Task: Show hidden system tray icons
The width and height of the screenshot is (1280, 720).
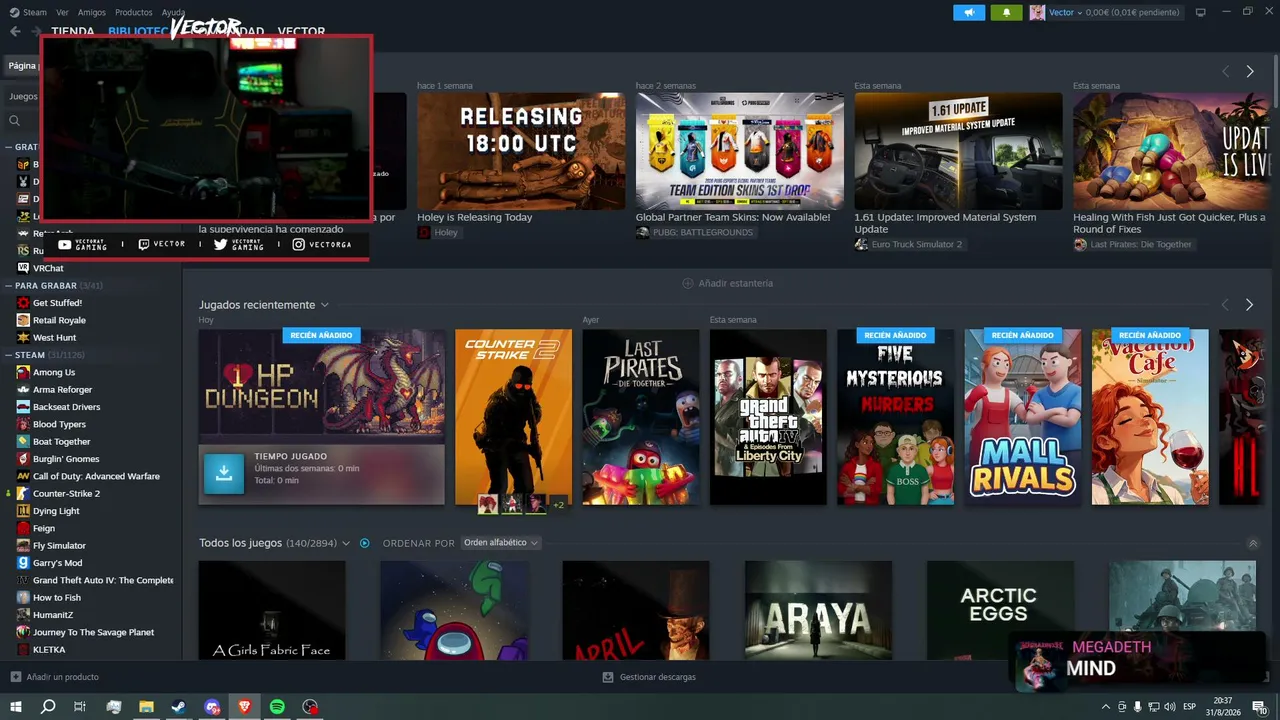Action: coord(1106,707)
